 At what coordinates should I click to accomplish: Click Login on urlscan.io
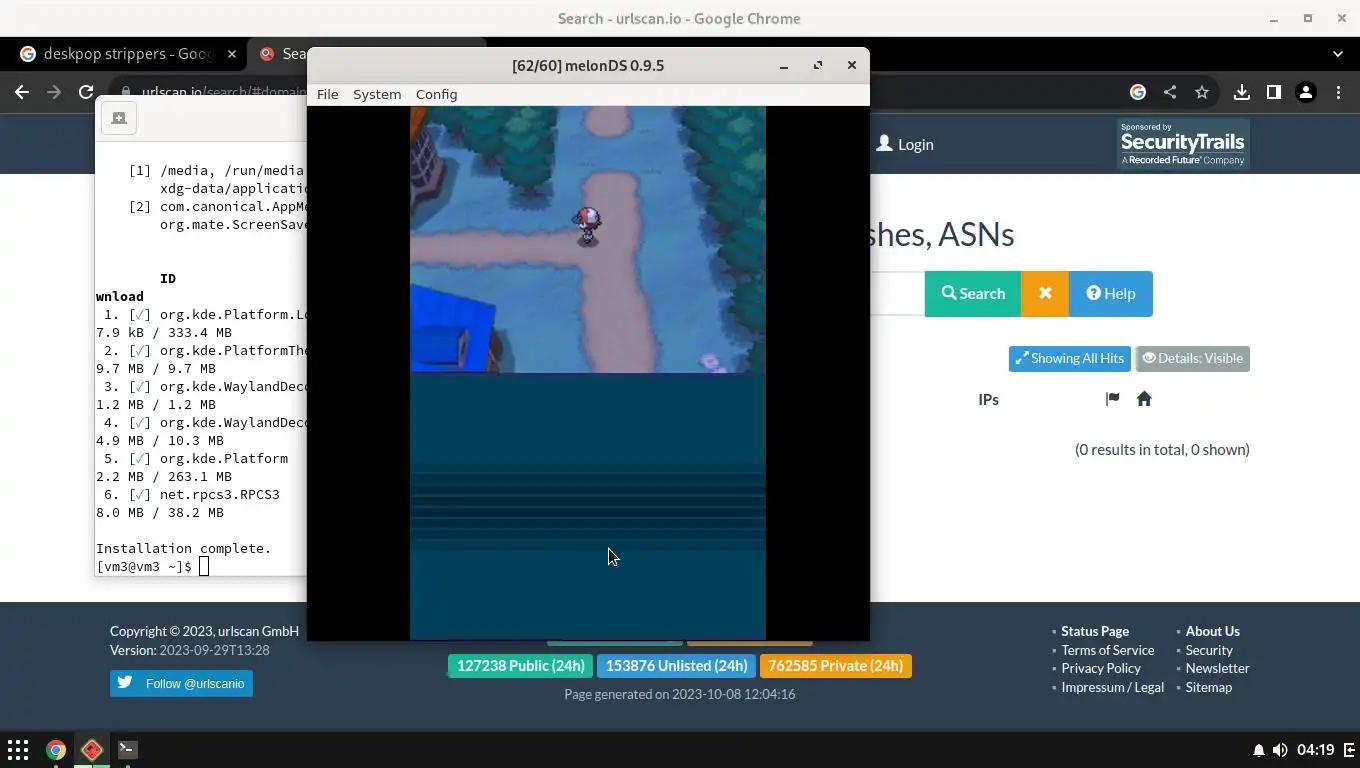[905, 144]
